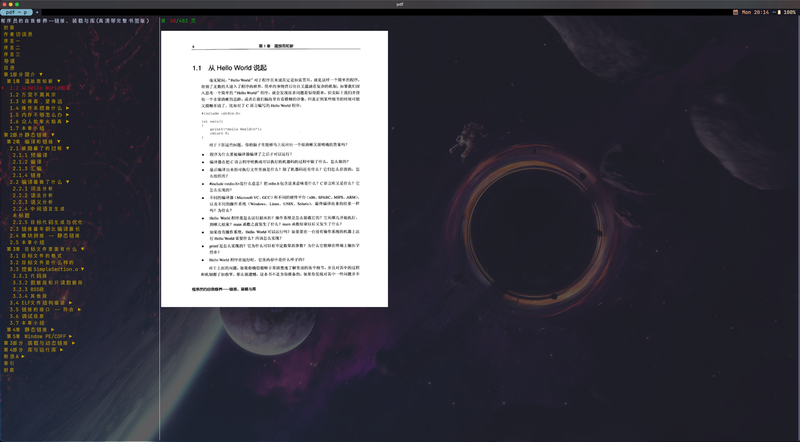The image size is (800, 442).
Task: Jump to section 2.2.1 词法分析
Action: pos(33,188)
